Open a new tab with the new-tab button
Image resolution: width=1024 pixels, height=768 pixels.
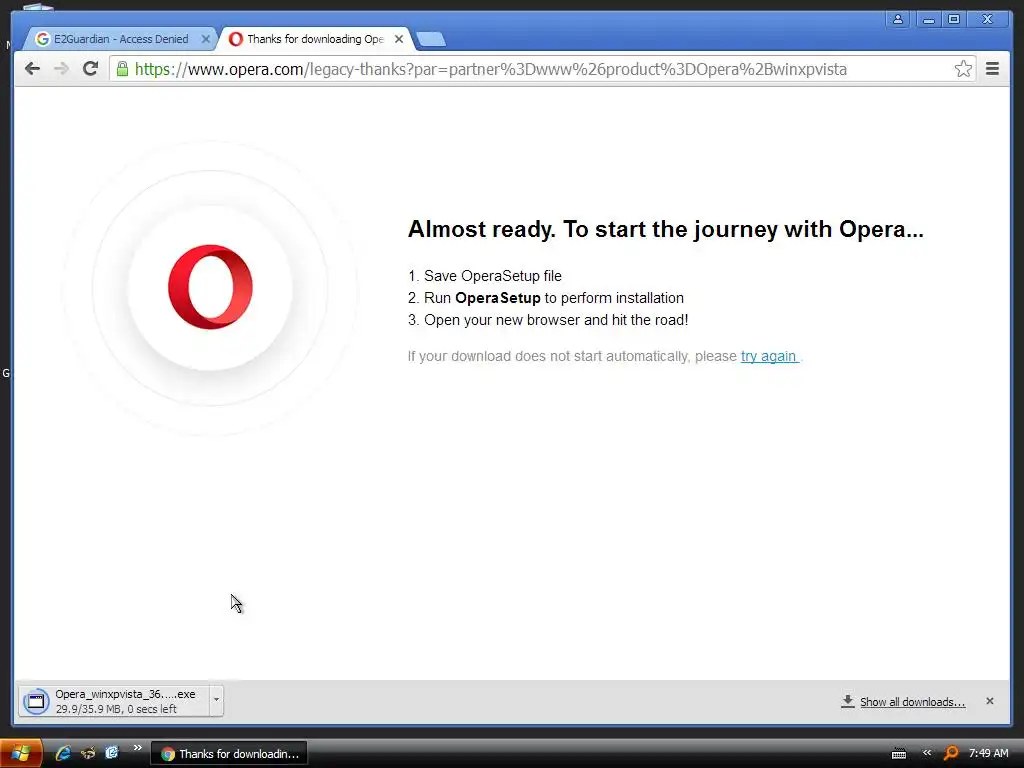[431, 40]
